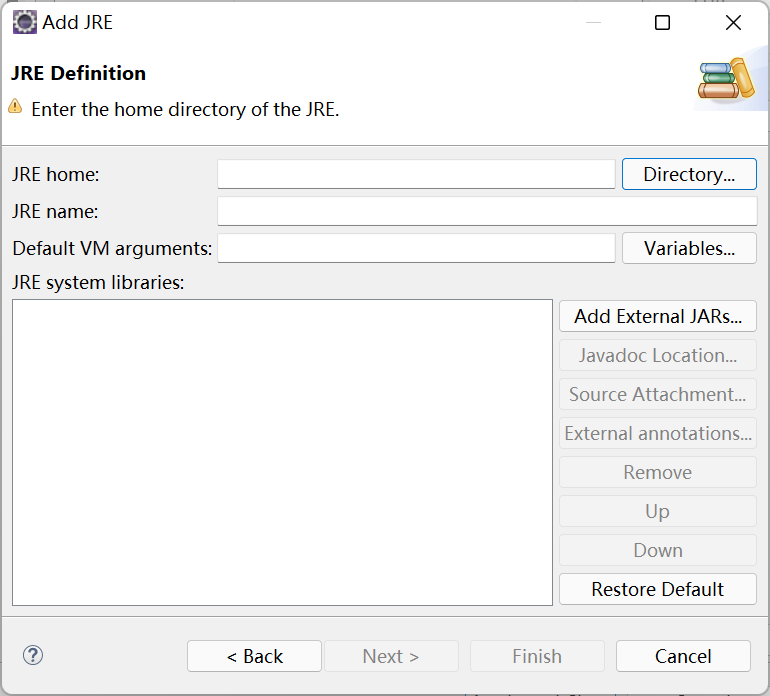Click inside the JRE system libraries list

pos(282,452)
